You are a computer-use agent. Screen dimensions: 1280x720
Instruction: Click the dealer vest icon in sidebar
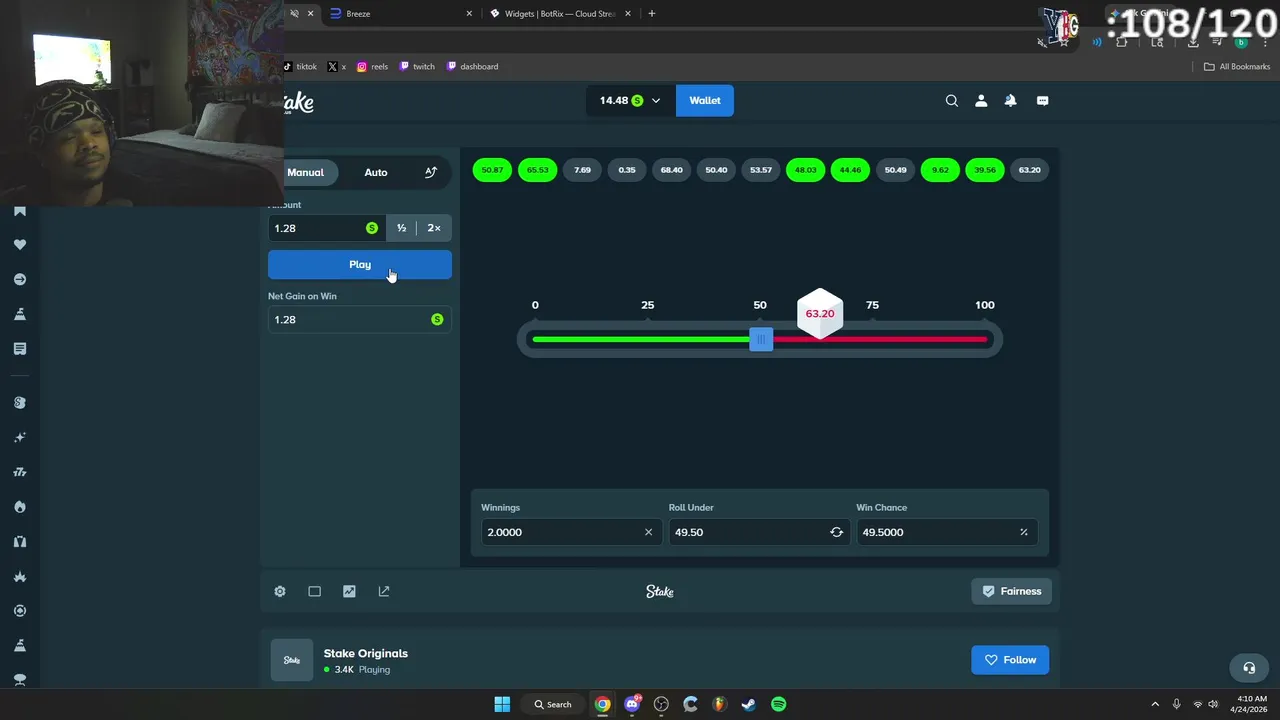[x=19, y=542]
